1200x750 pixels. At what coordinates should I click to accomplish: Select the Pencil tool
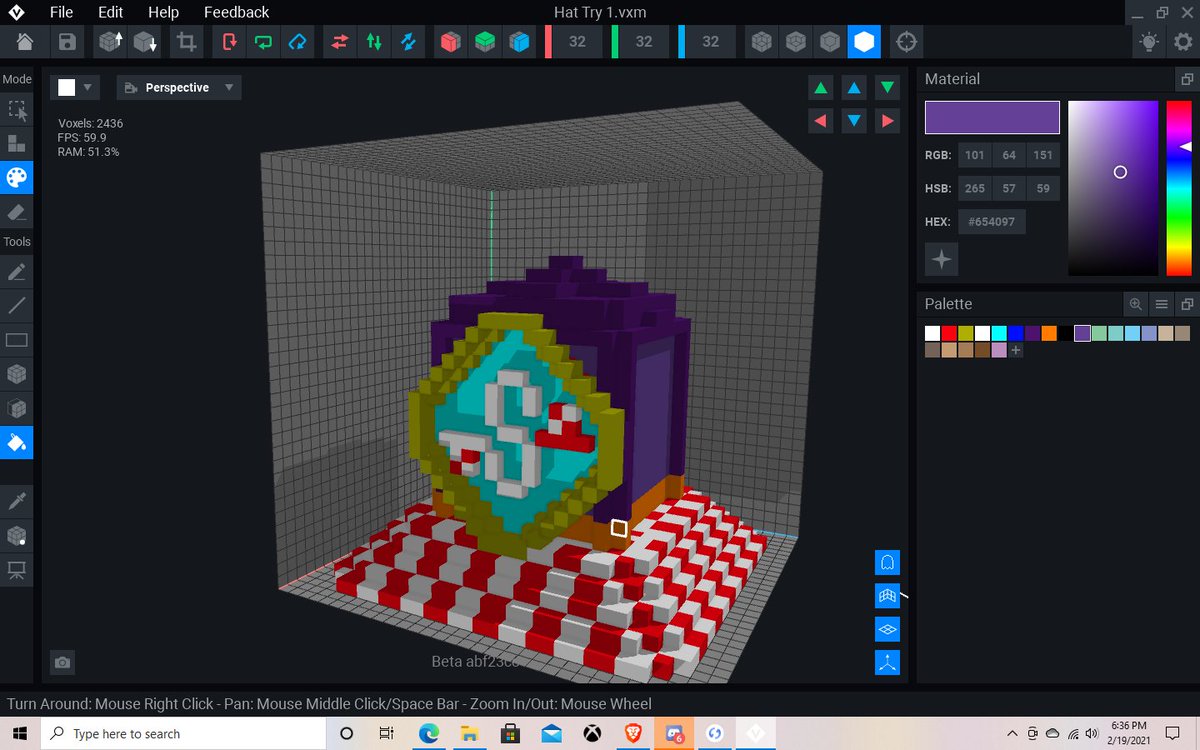coord(16,272)
